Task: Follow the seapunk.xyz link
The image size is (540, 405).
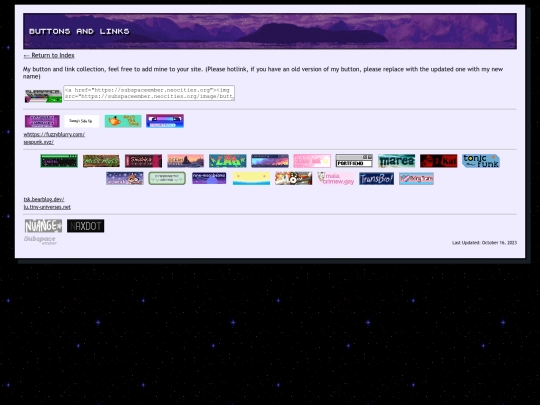Action: 39,142
